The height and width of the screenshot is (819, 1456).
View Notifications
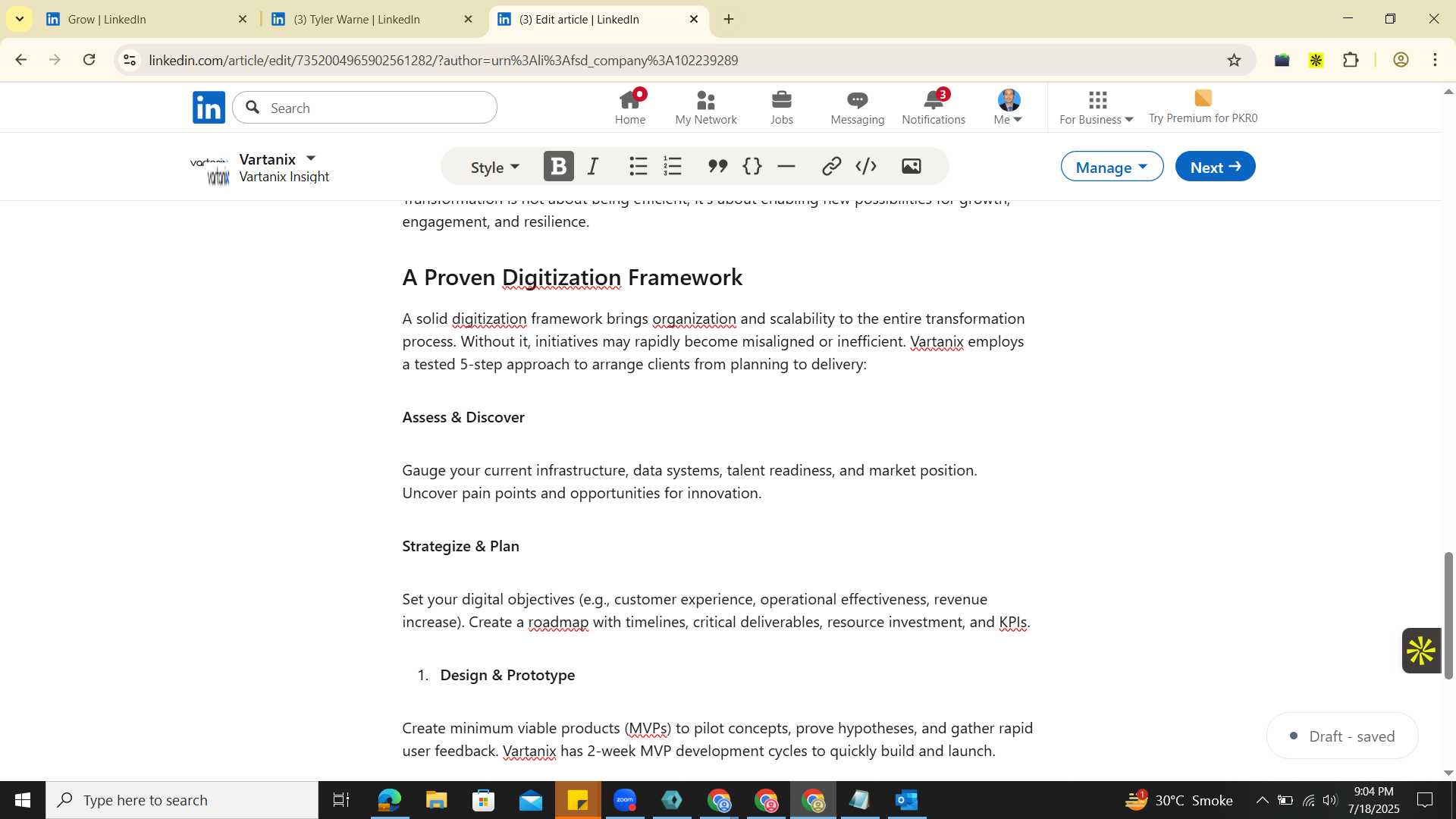coord(934,107)
